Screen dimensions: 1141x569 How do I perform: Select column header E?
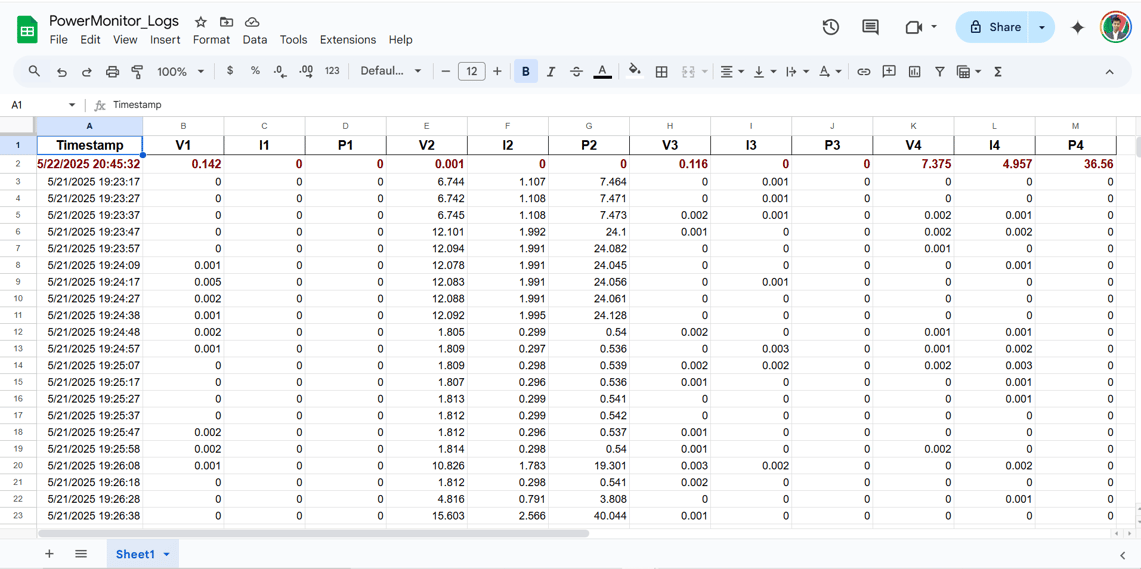[x=426, y=125]
